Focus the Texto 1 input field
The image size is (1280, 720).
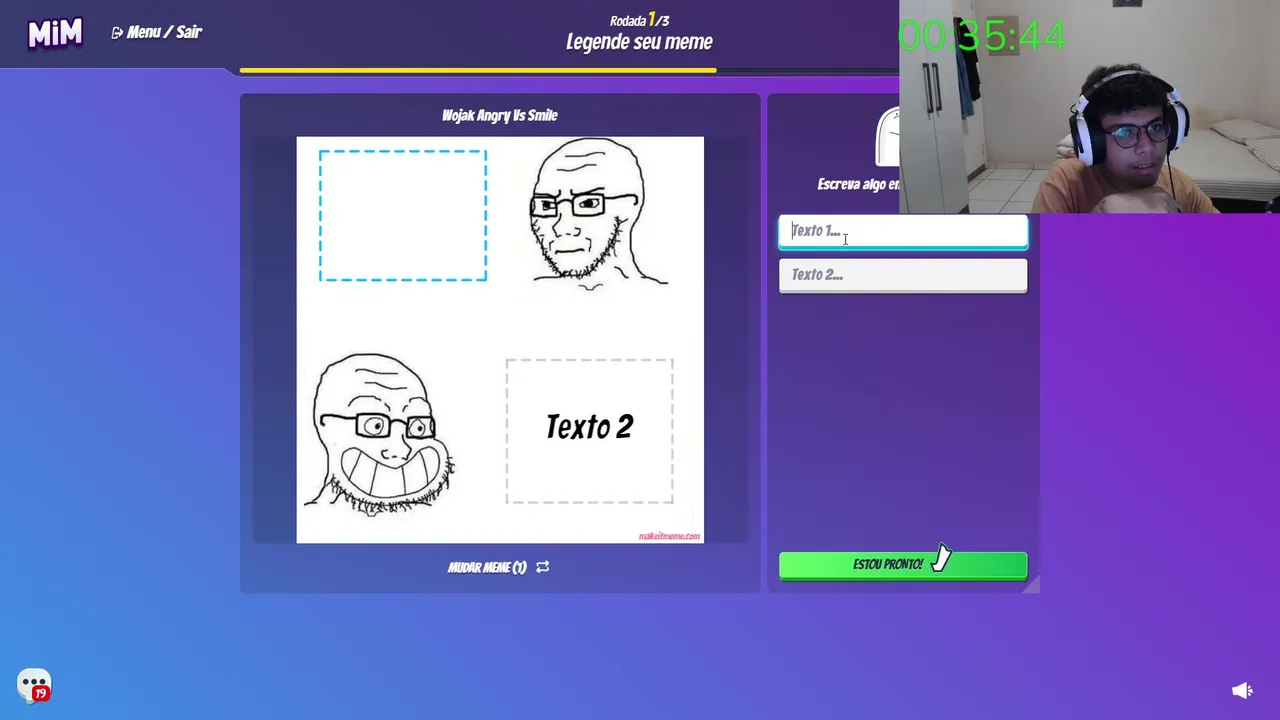(903, 231)
